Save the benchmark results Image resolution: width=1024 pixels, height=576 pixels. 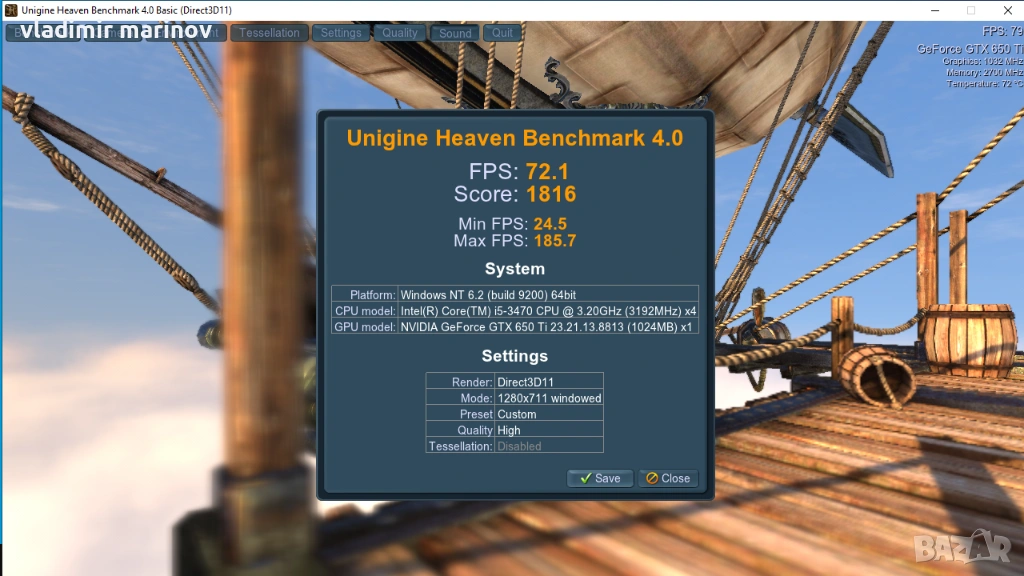599,478
